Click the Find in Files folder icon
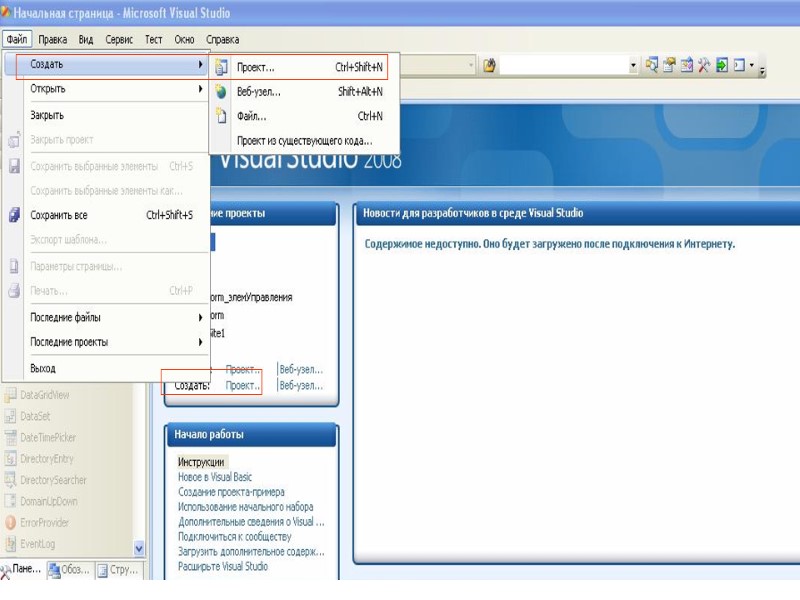The height and width of the screenshot is (600, 800). point(489,65)
